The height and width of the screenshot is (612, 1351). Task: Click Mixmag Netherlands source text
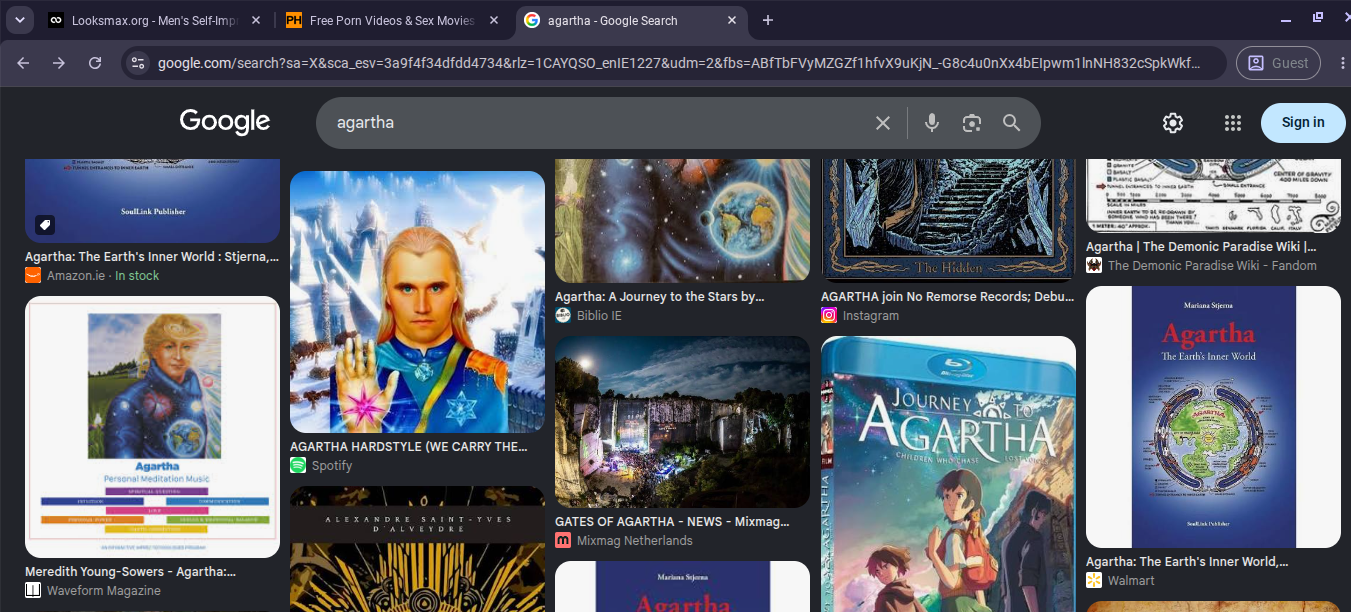click(635, 540)
